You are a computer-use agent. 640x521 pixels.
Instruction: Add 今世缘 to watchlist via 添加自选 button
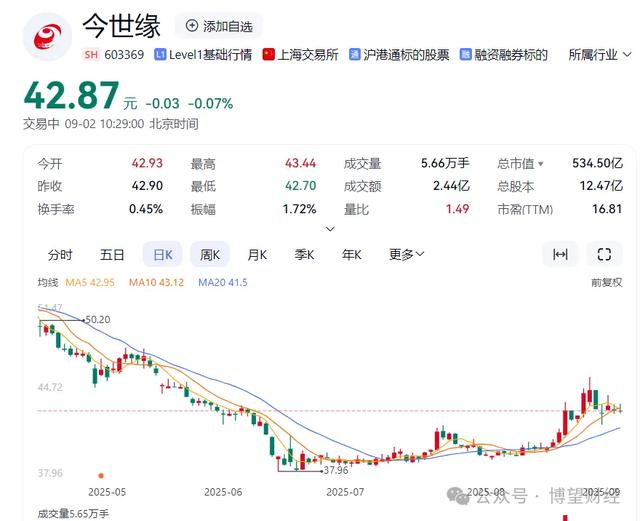click(219, 26)
